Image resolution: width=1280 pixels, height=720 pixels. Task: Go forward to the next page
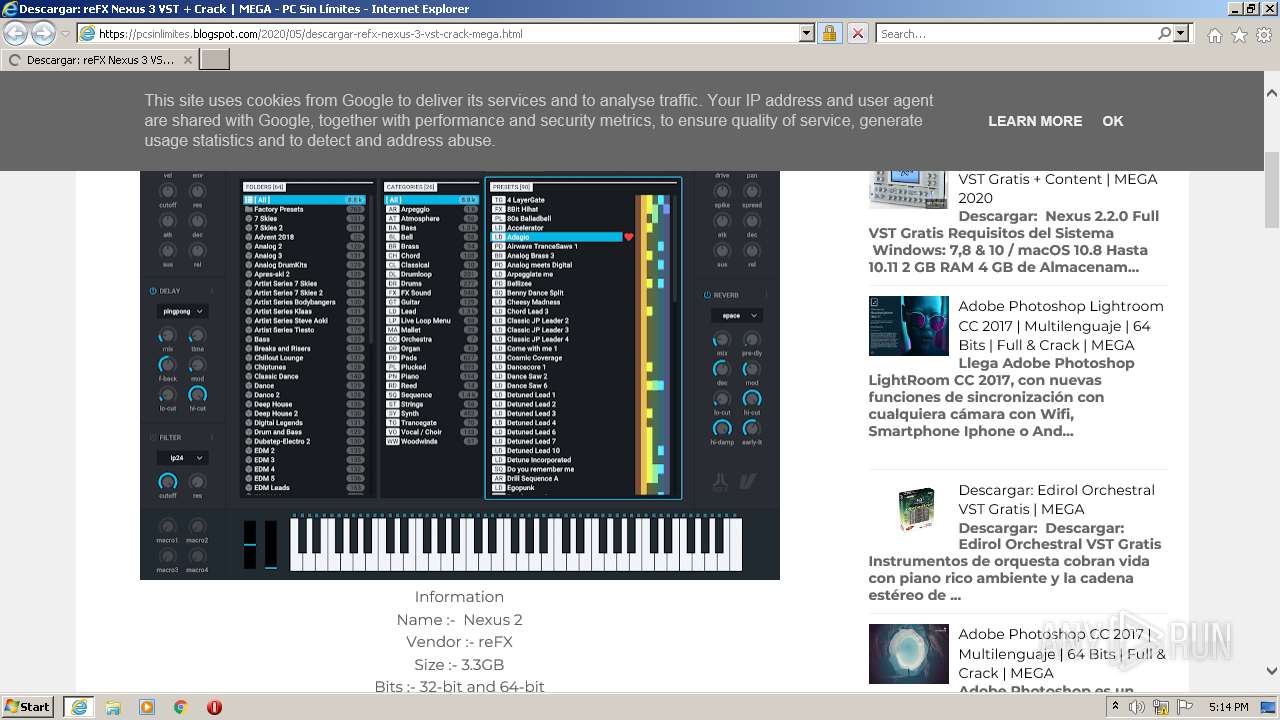[x=43, y=34]
